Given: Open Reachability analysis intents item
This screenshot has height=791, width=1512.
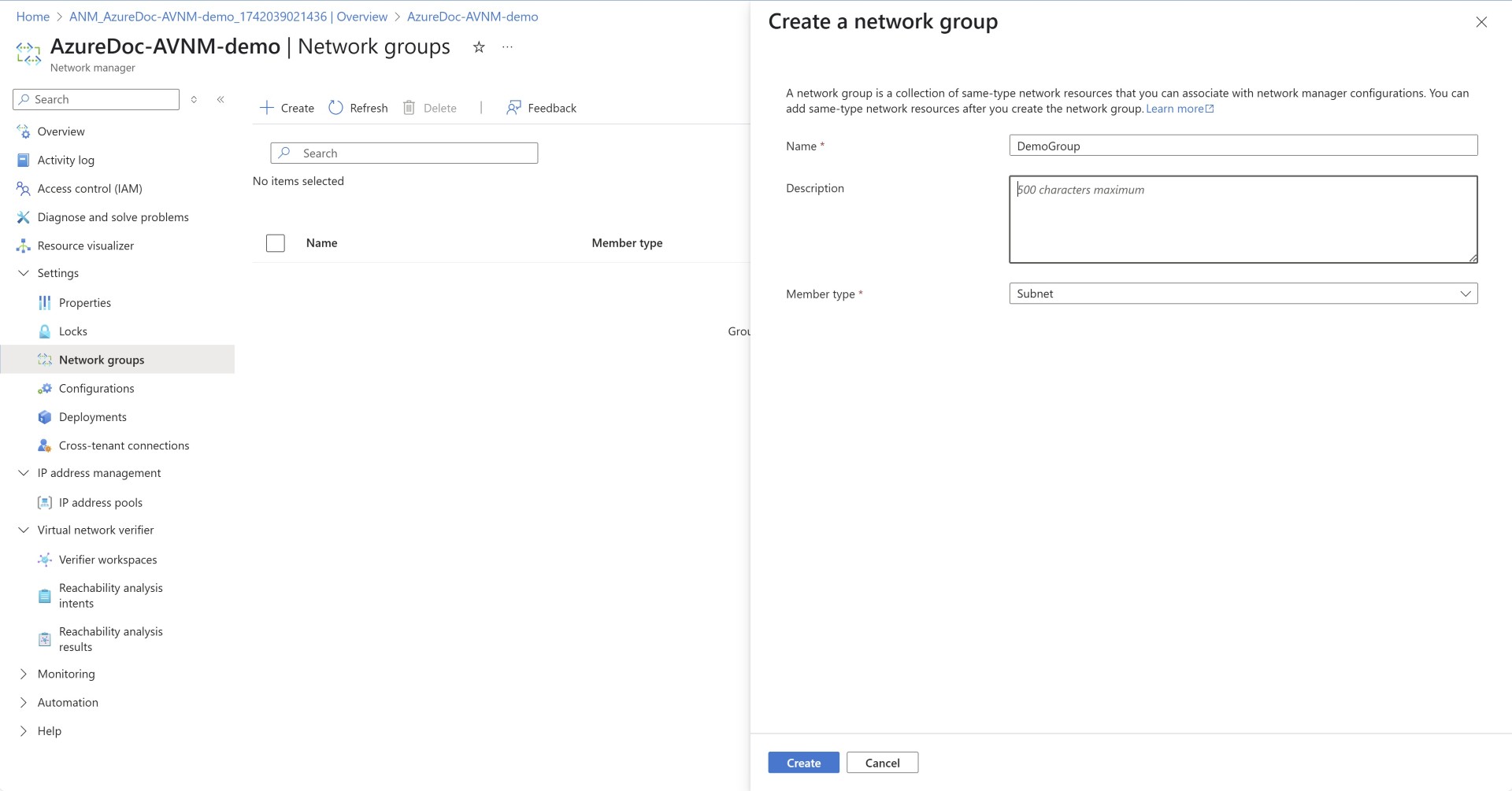Looking at the screenshot, I should tap(111, 596).
